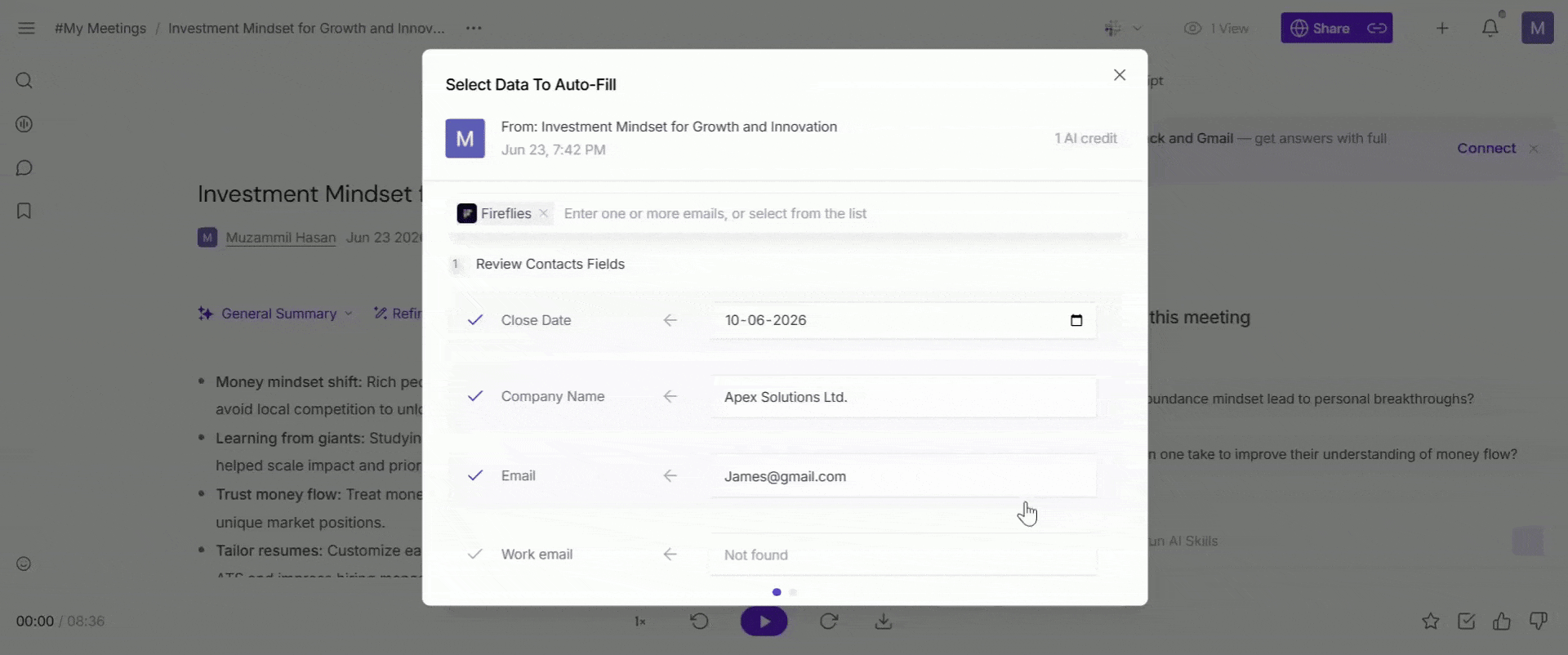
Task: Skip forward with the forward icon
Action: (x=829, y=622)
